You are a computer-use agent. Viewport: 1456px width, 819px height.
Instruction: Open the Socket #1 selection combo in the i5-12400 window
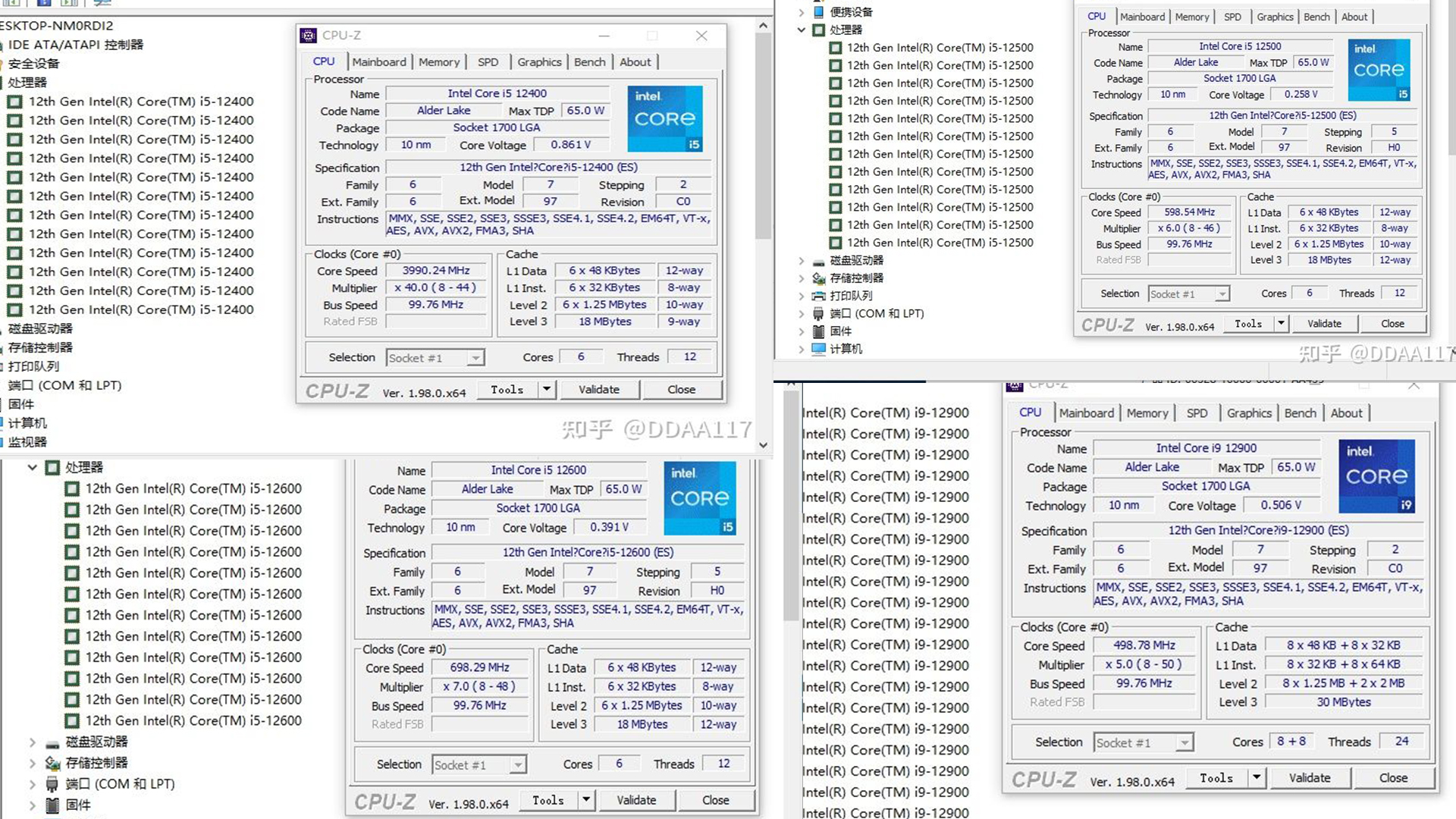pyautogui.click(x=435, y=358)
